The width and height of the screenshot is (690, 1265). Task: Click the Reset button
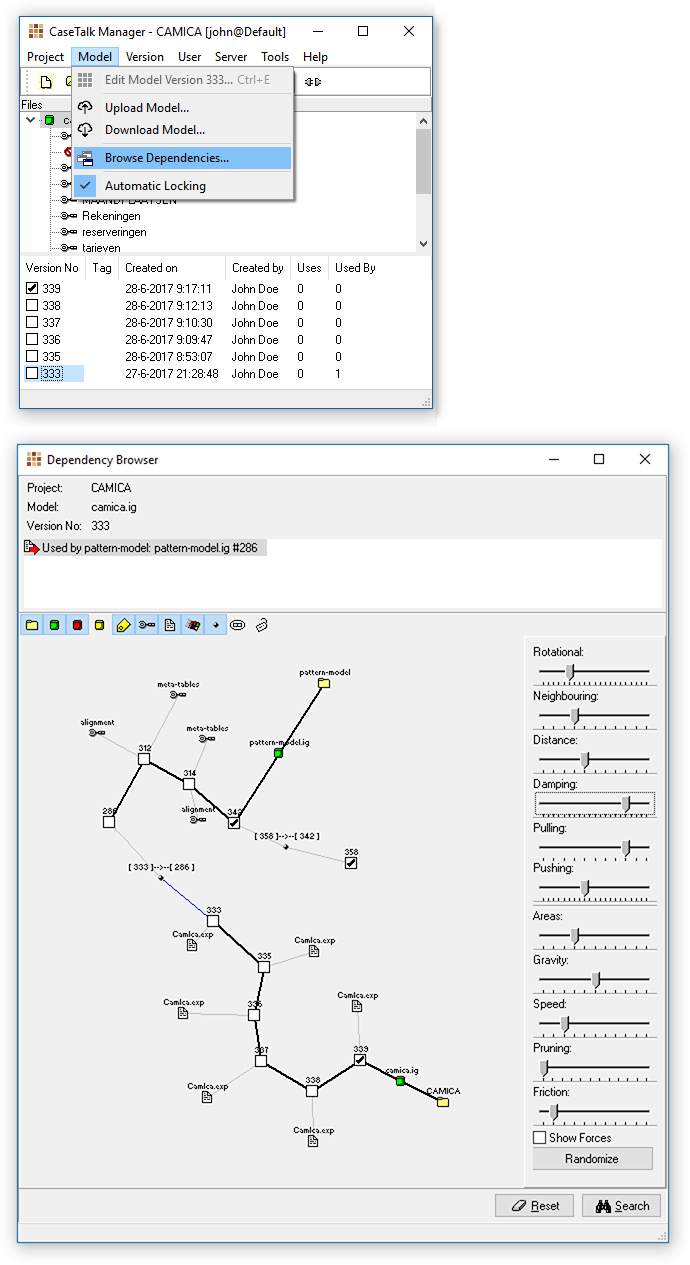pos(535,1206)
